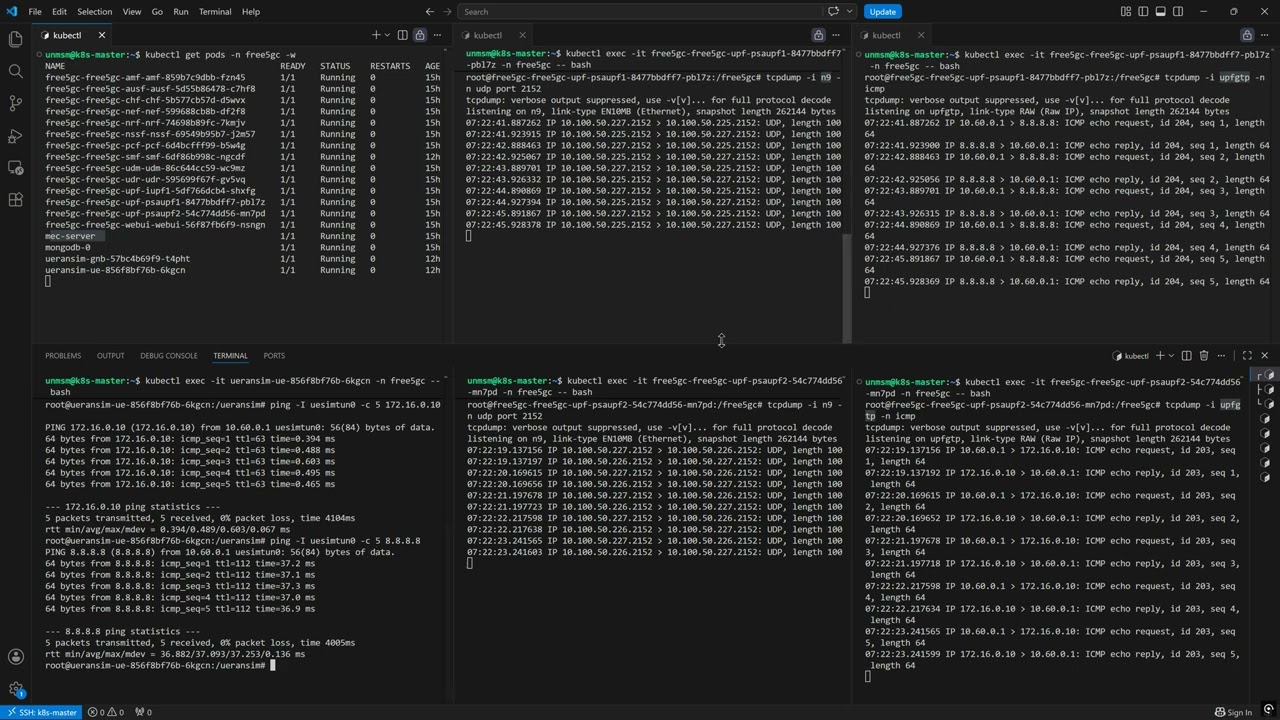Switch to the DEBUG CONSOLE panel tab
Viewport: 1280px width, 720px height.
click(169, 355)
